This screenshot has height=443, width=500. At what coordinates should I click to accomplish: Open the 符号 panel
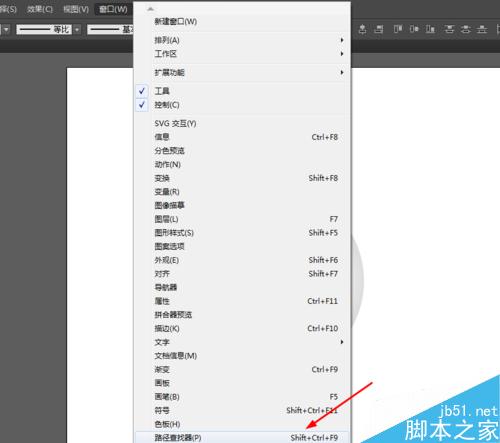(x=242, y=410)
